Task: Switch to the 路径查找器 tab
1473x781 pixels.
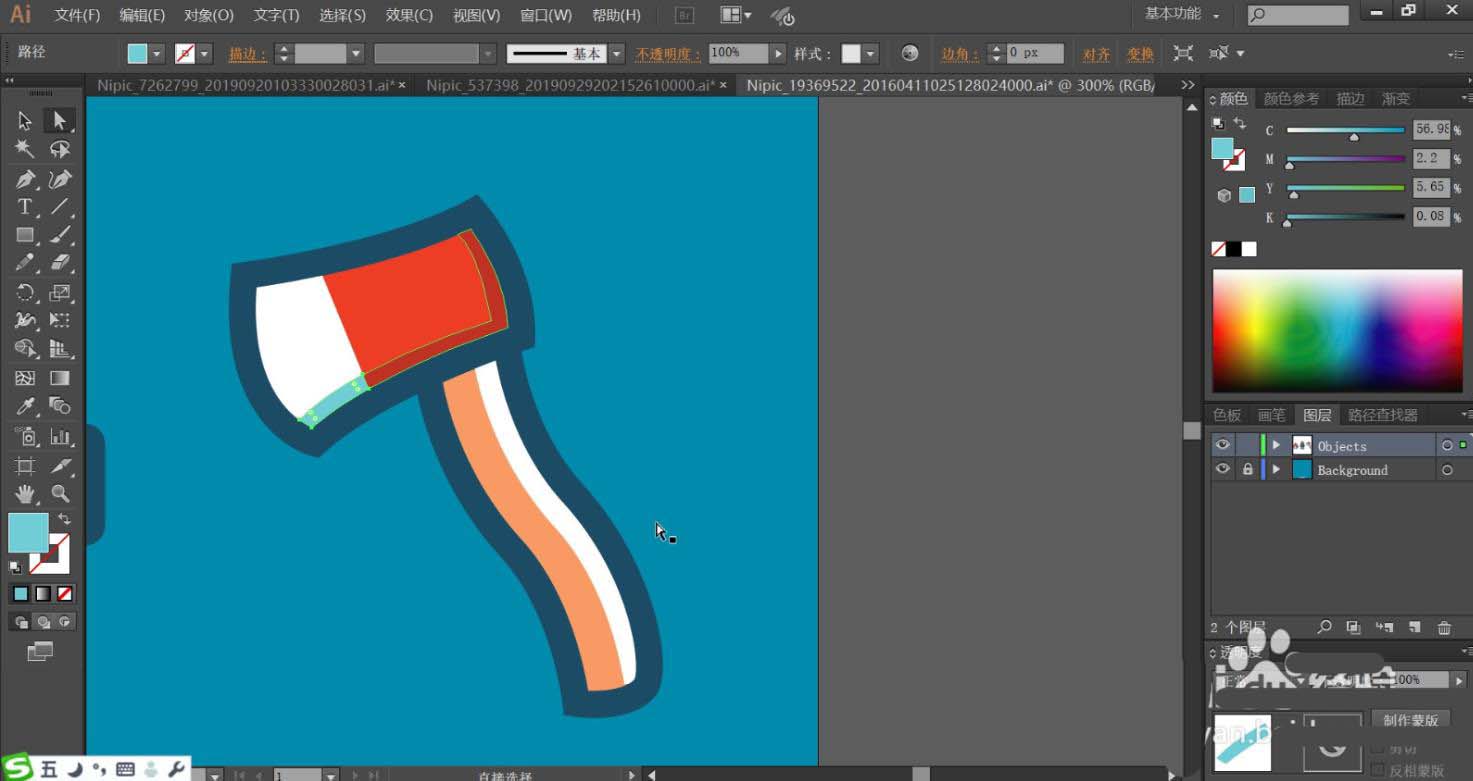Action: 1382,415
